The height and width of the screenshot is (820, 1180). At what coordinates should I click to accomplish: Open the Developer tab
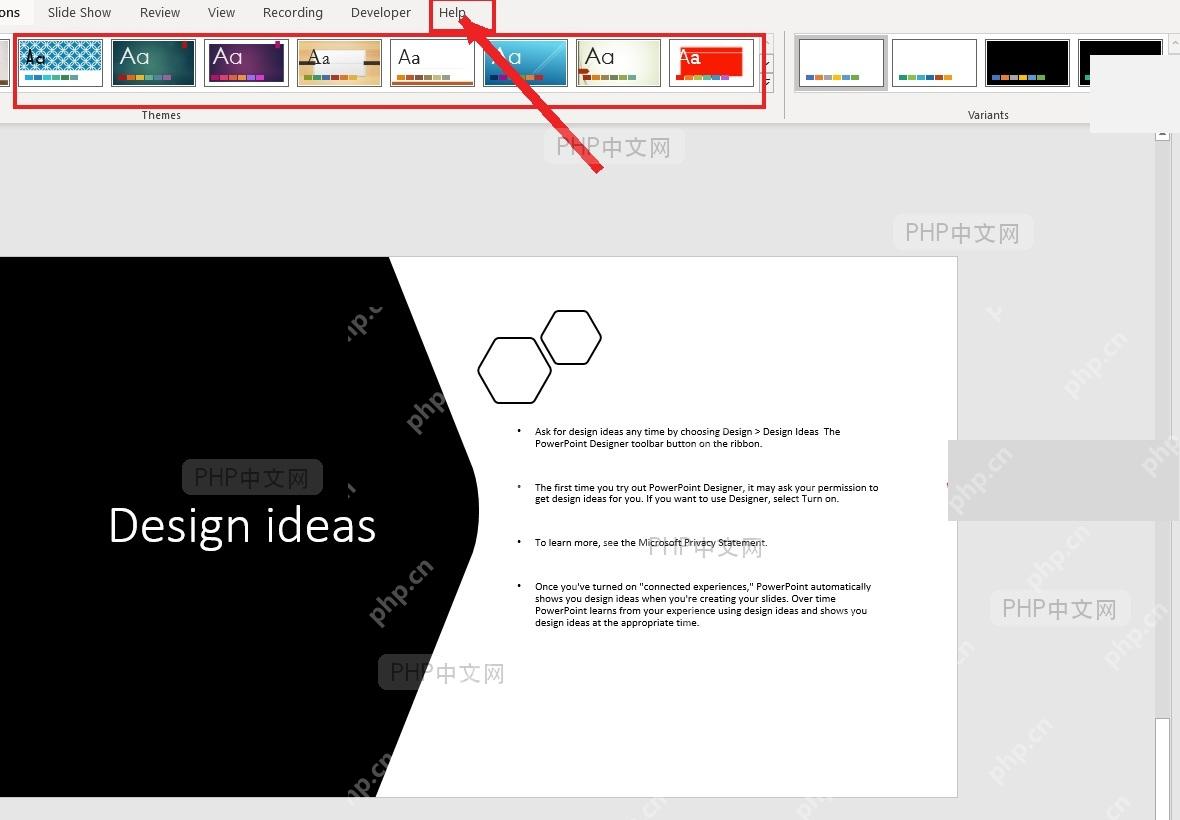(x=381, y=13)
